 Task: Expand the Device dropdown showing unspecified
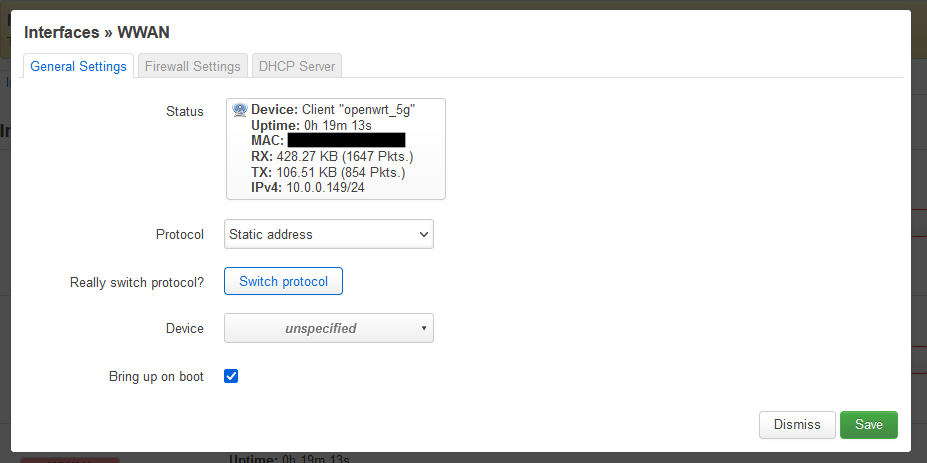click(328, 328)
